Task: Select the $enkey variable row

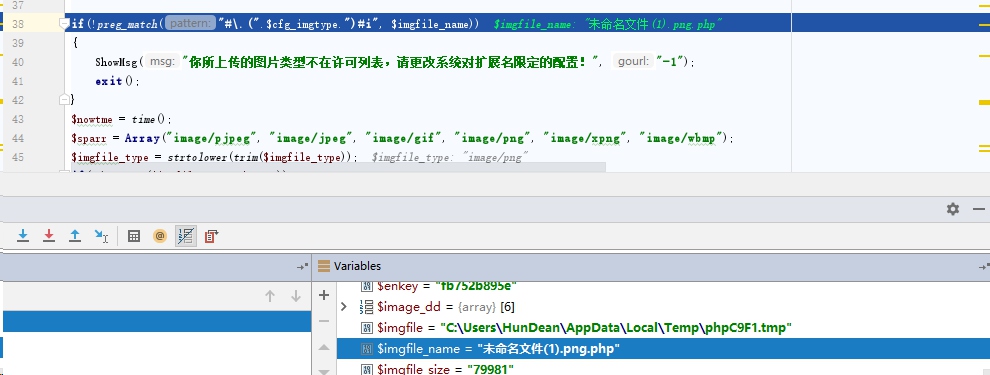Action: (664, 287)
